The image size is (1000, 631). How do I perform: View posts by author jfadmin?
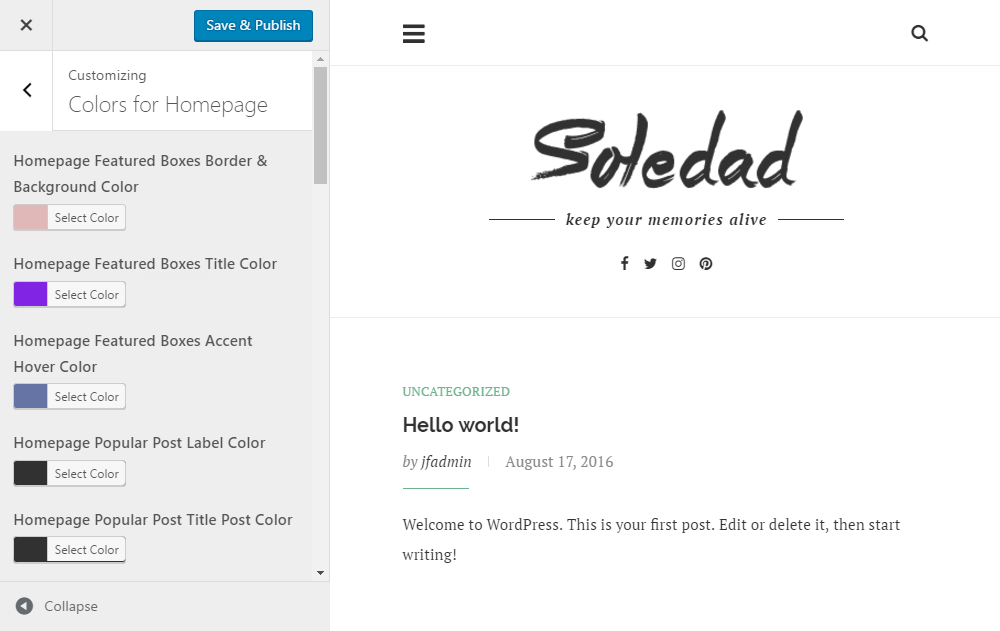coord(447,462)
